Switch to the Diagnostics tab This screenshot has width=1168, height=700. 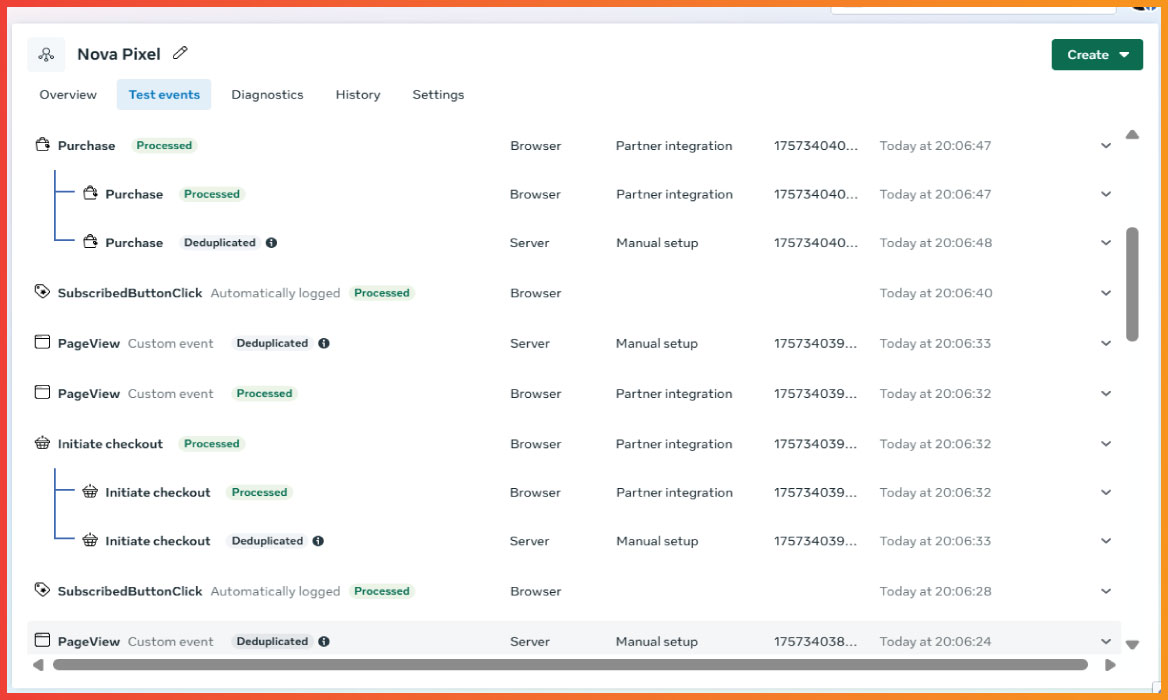click(x=267, y=94)
